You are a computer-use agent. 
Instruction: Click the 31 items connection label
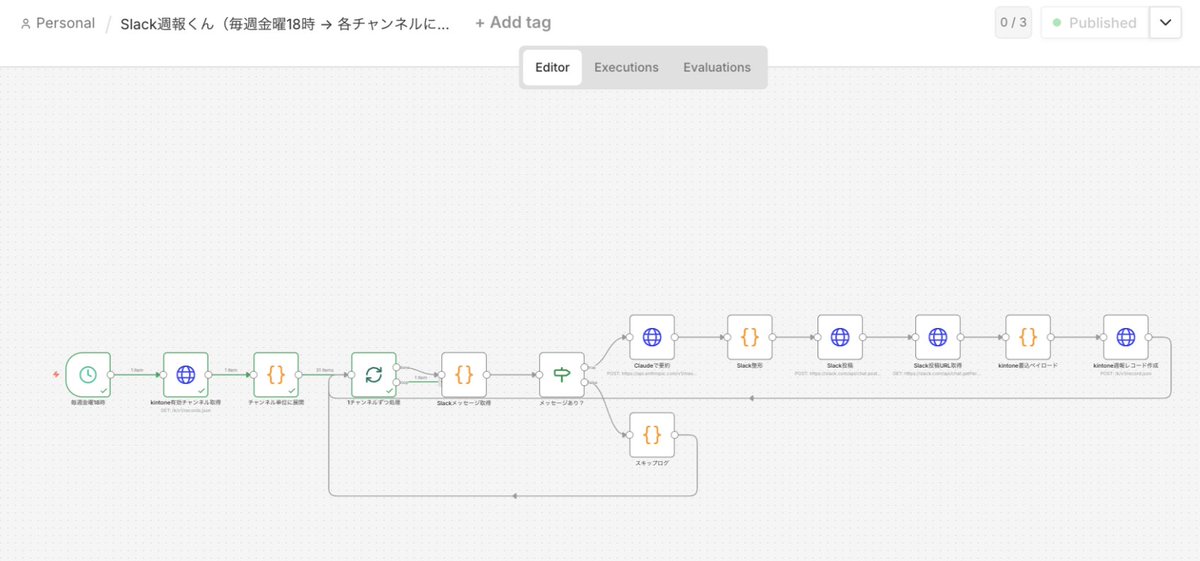tap(324, 370)
